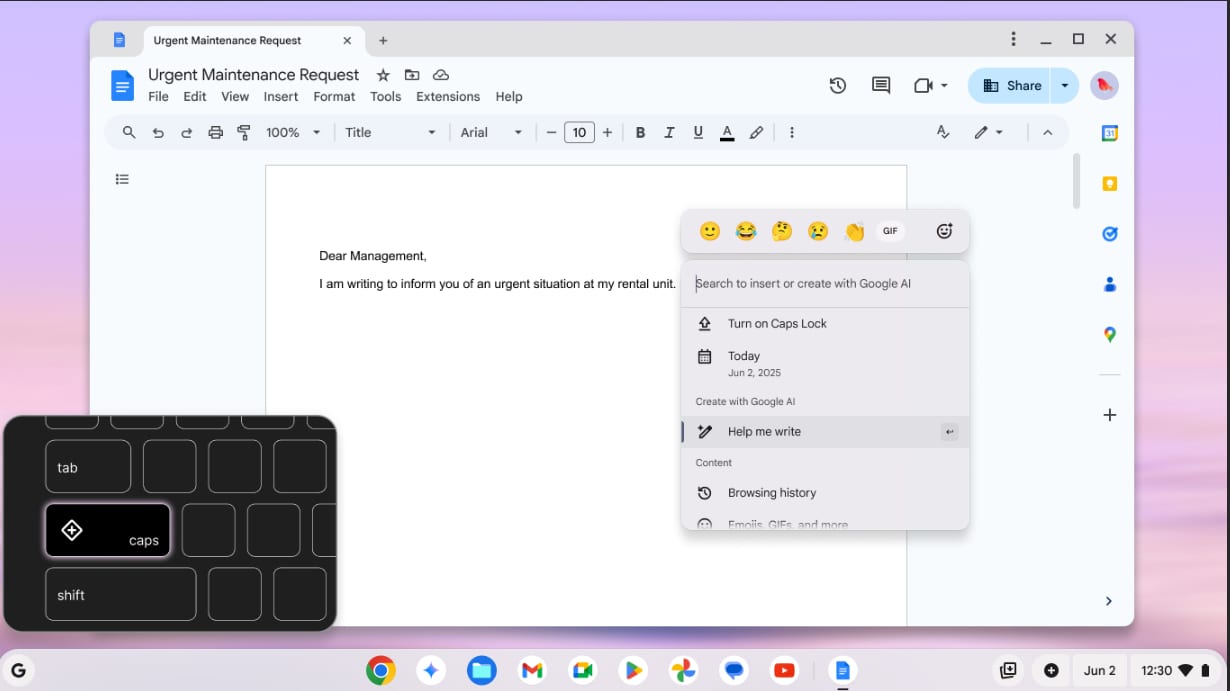Viewport: 1230px width, 691px height.
Task: Expand the Arial font dropdown
Action: [x=491, y=133]
